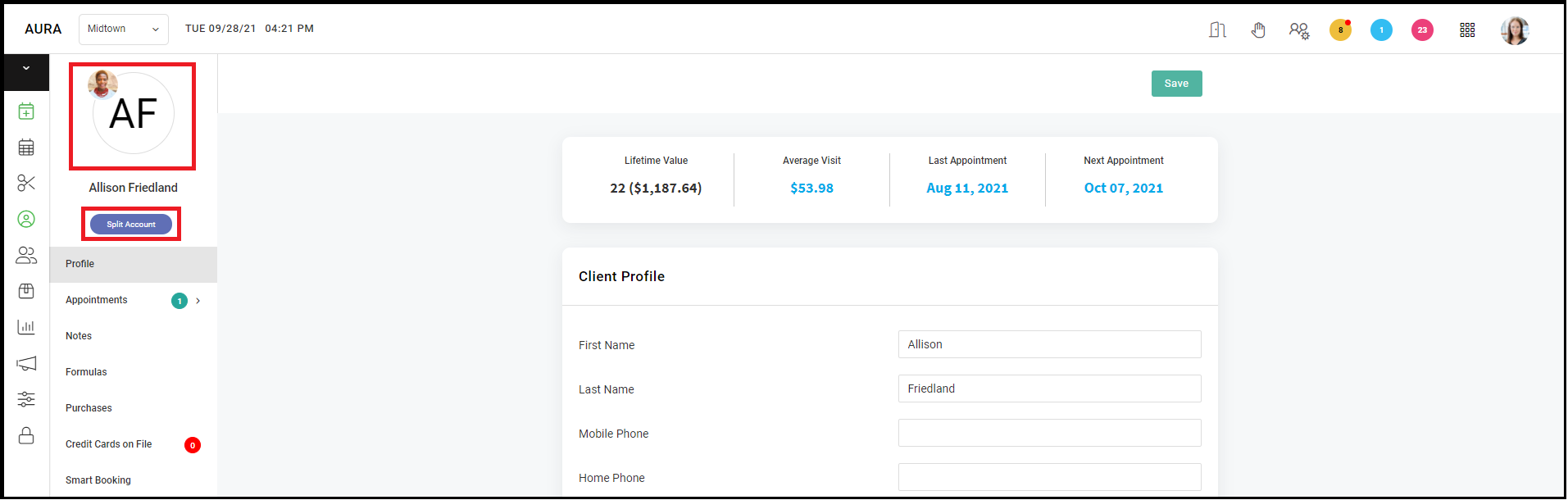1568x500 pixels.
Task: Open the scissors services sidebar icon
Action: tap(26, 183)
